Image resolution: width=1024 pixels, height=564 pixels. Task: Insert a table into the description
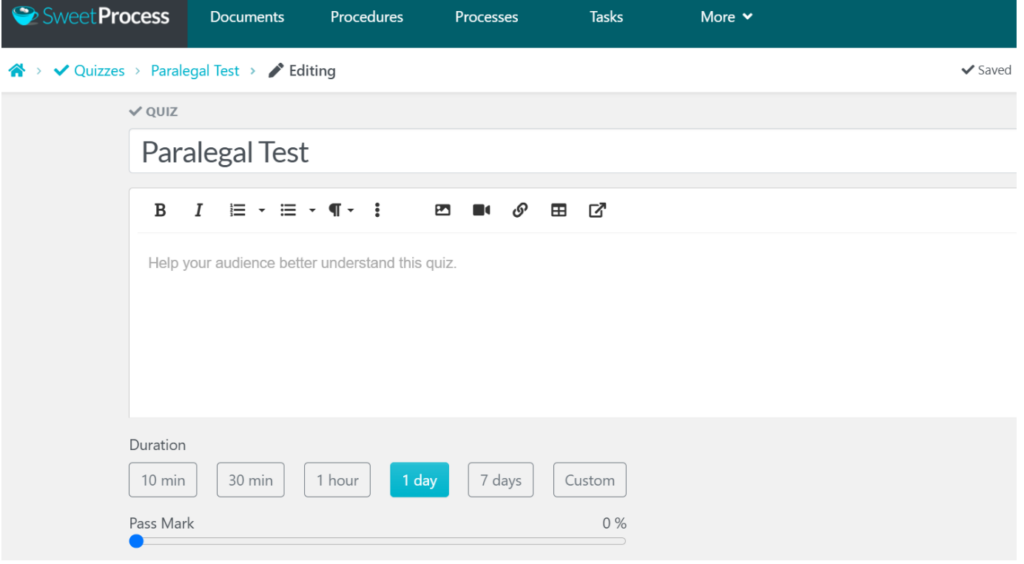pyautogui.click(x=558, y=210)
